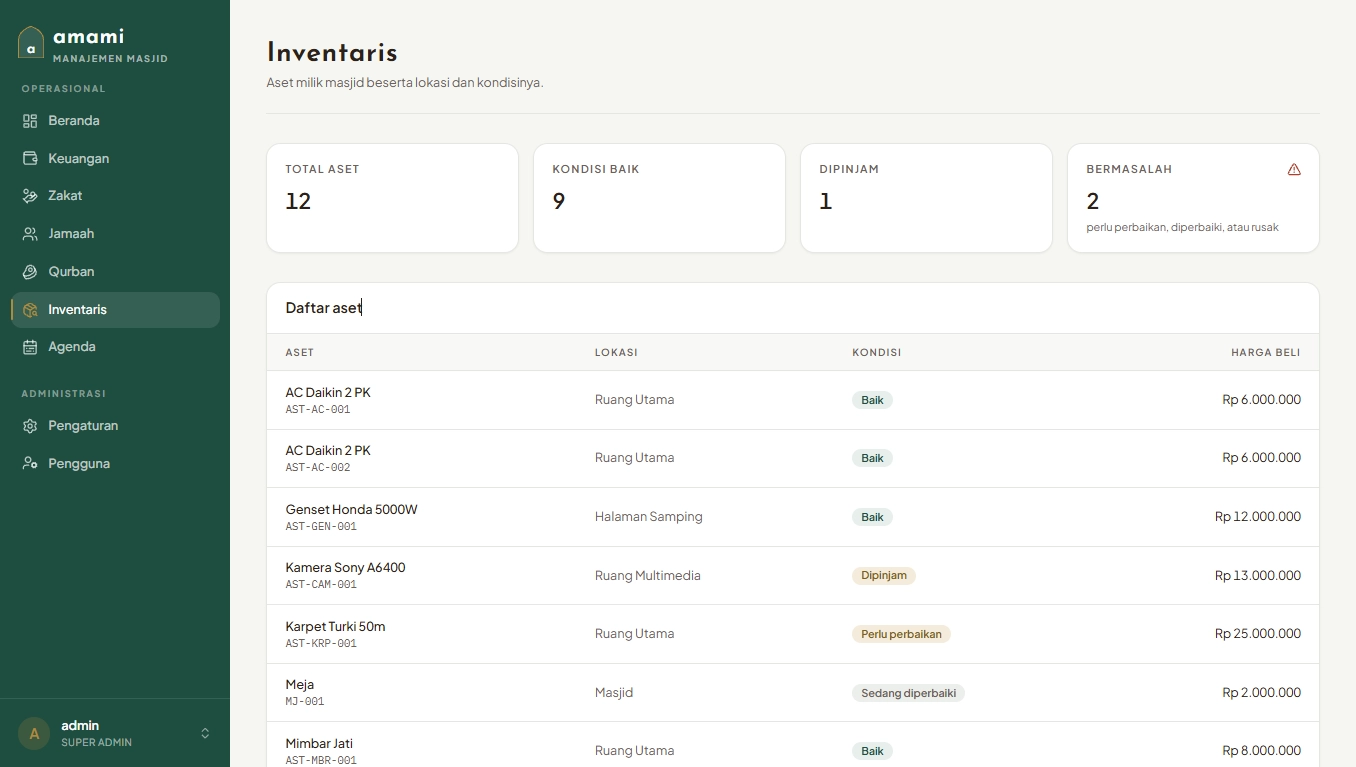Screen dimensions: 1356x767
Task: Click the Bermasalah warning triangle icon
Action: (1294, 169)
